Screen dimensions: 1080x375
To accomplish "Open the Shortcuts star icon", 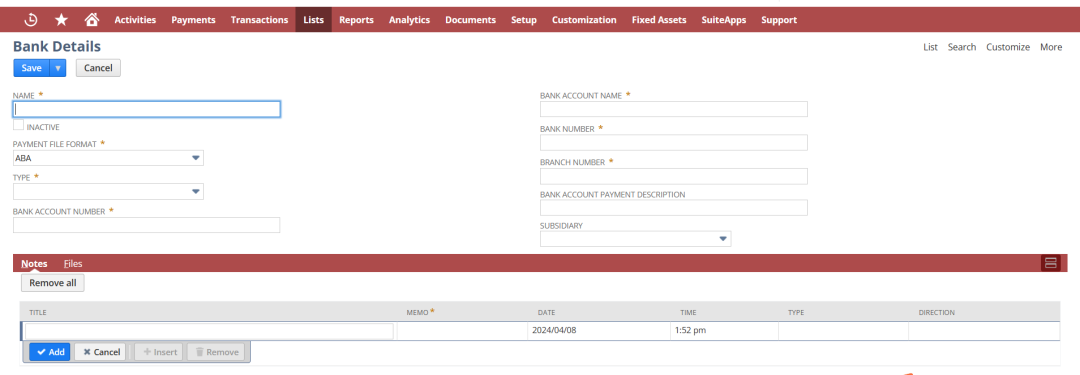I will (61, 20).
